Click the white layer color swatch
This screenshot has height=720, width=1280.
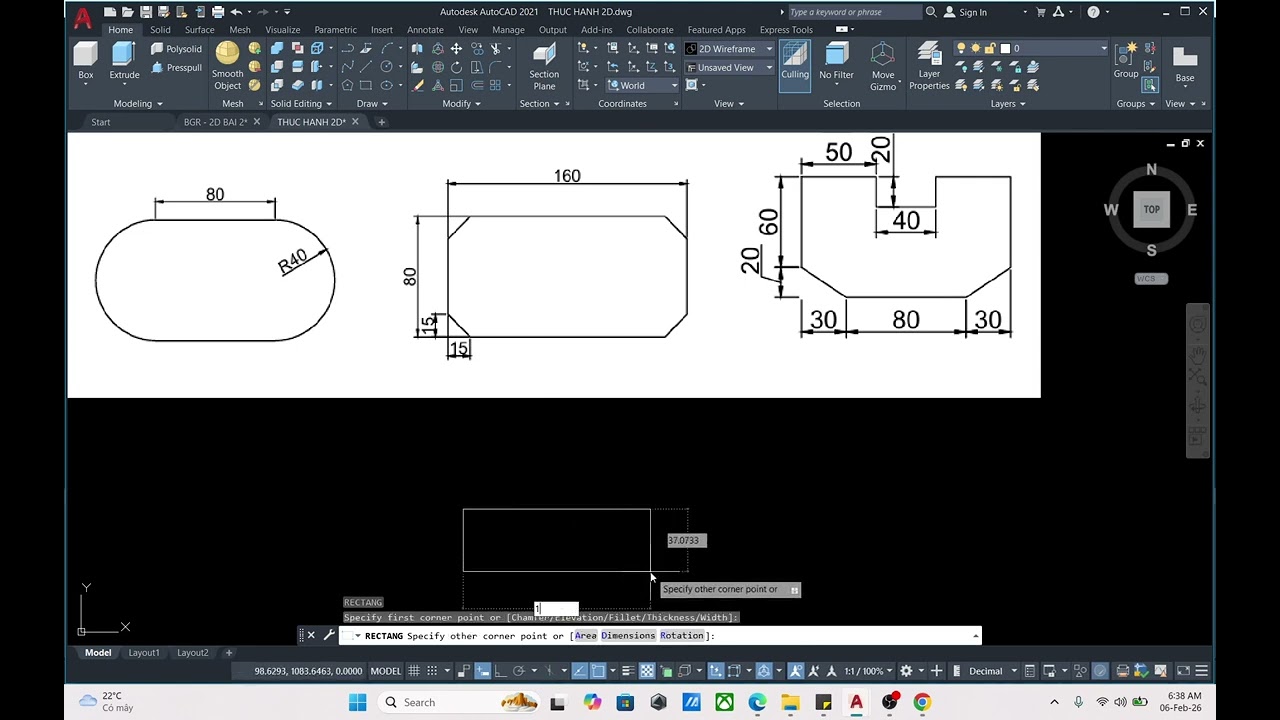pos(1005,49)
